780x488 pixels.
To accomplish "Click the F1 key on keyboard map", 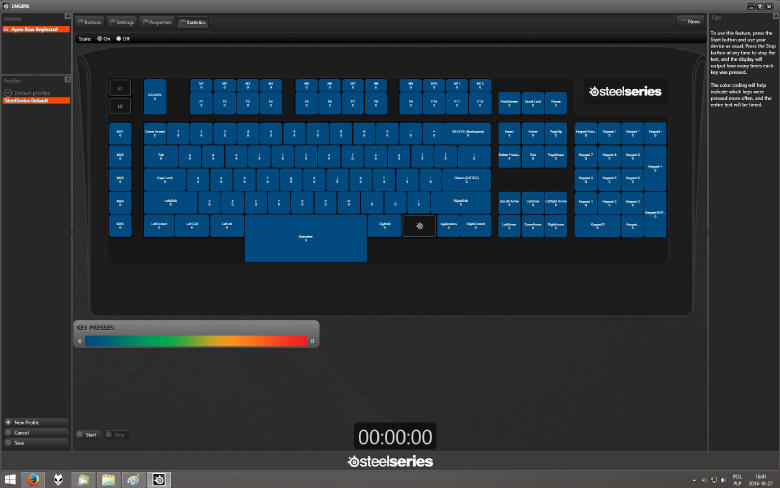I will pos(201,103).
